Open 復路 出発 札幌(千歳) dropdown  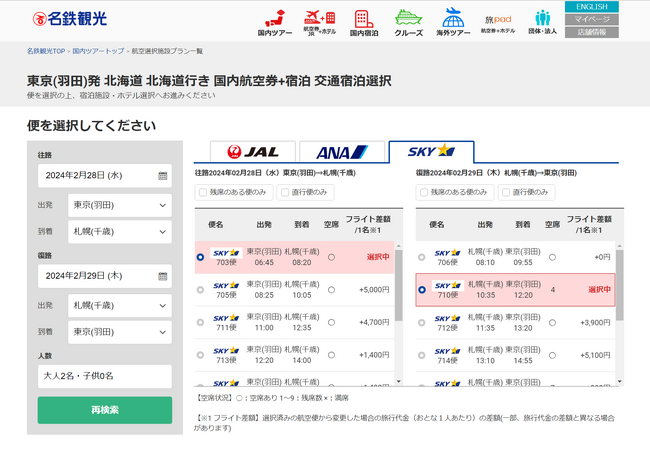click(x=120, y=306)
